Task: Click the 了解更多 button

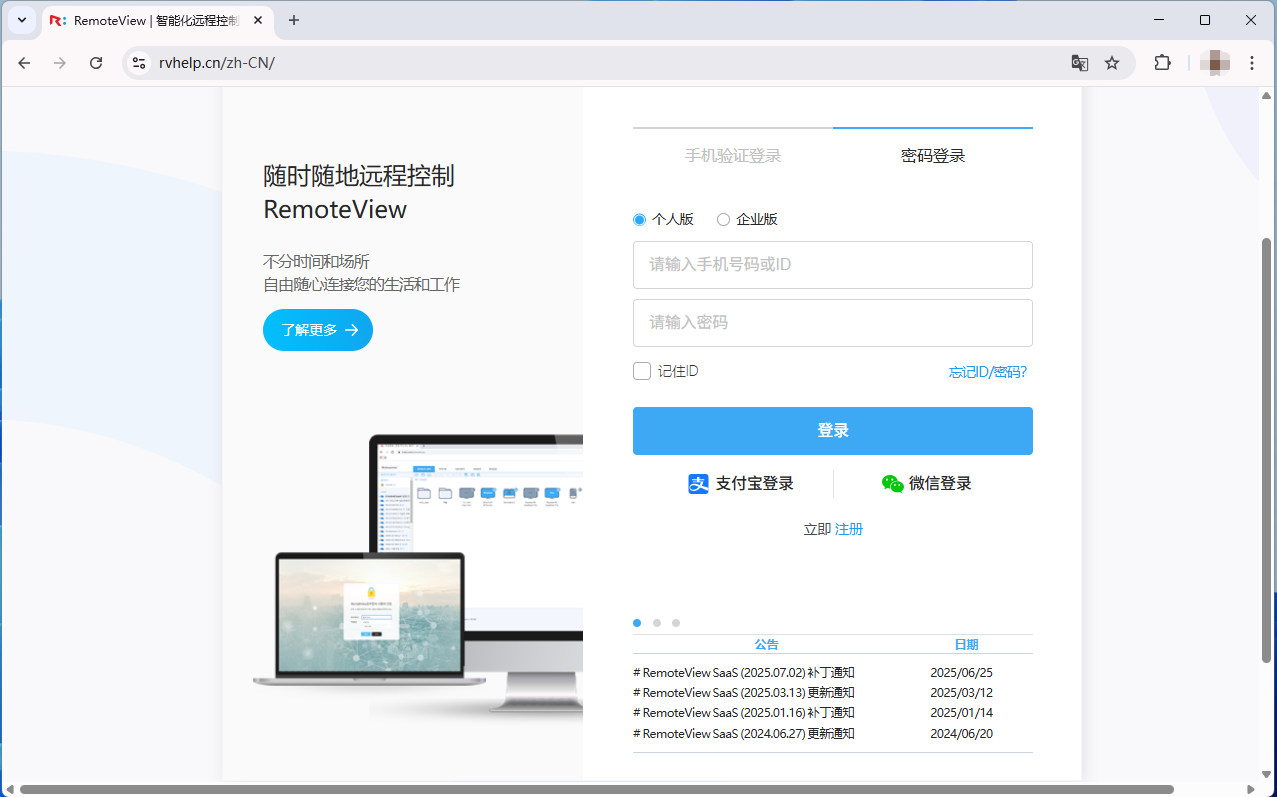Action: click(x=318, y=330)
